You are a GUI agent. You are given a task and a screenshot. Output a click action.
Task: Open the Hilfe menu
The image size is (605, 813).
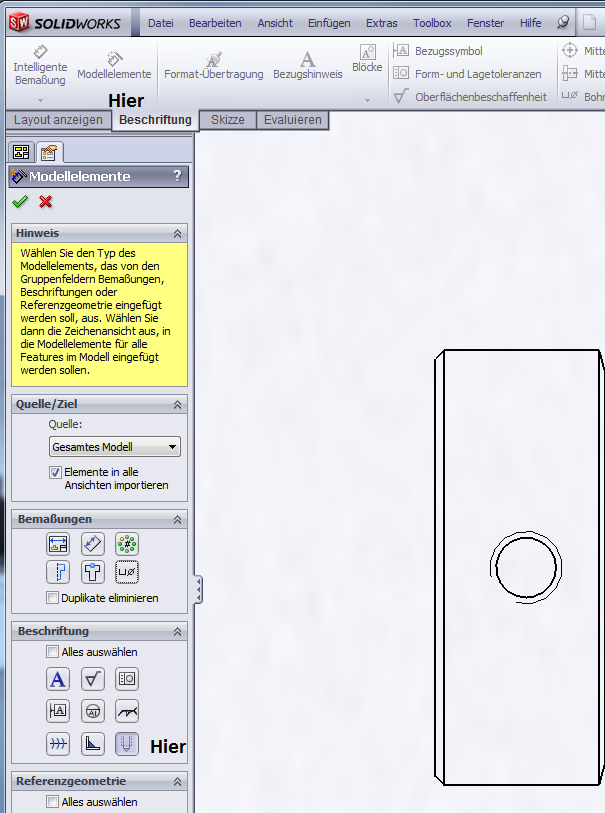530,23
